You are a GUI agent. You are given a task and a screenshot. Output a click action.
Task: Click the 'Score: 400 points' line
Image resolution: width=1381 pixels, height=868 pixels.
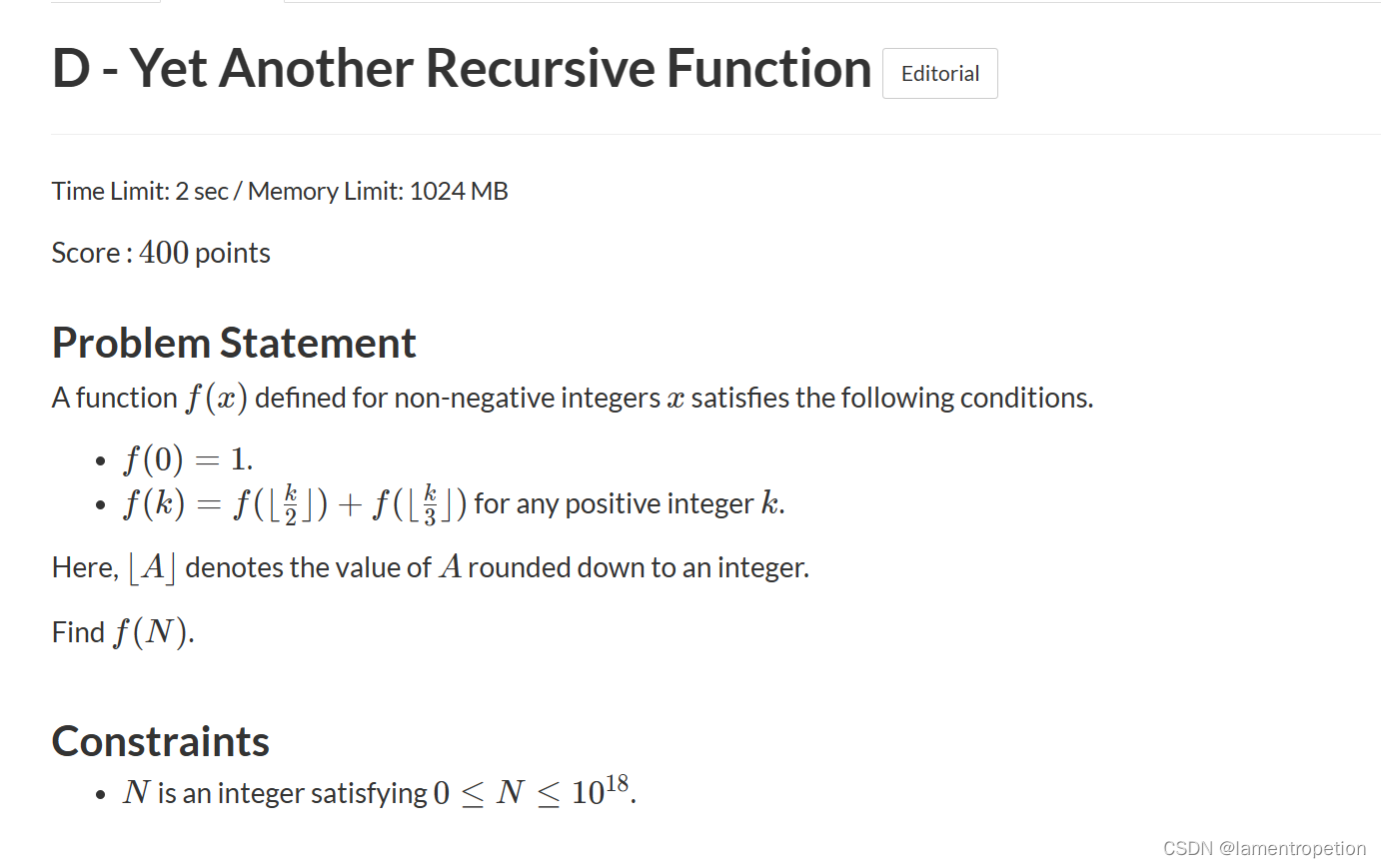(x=160, y=252)
